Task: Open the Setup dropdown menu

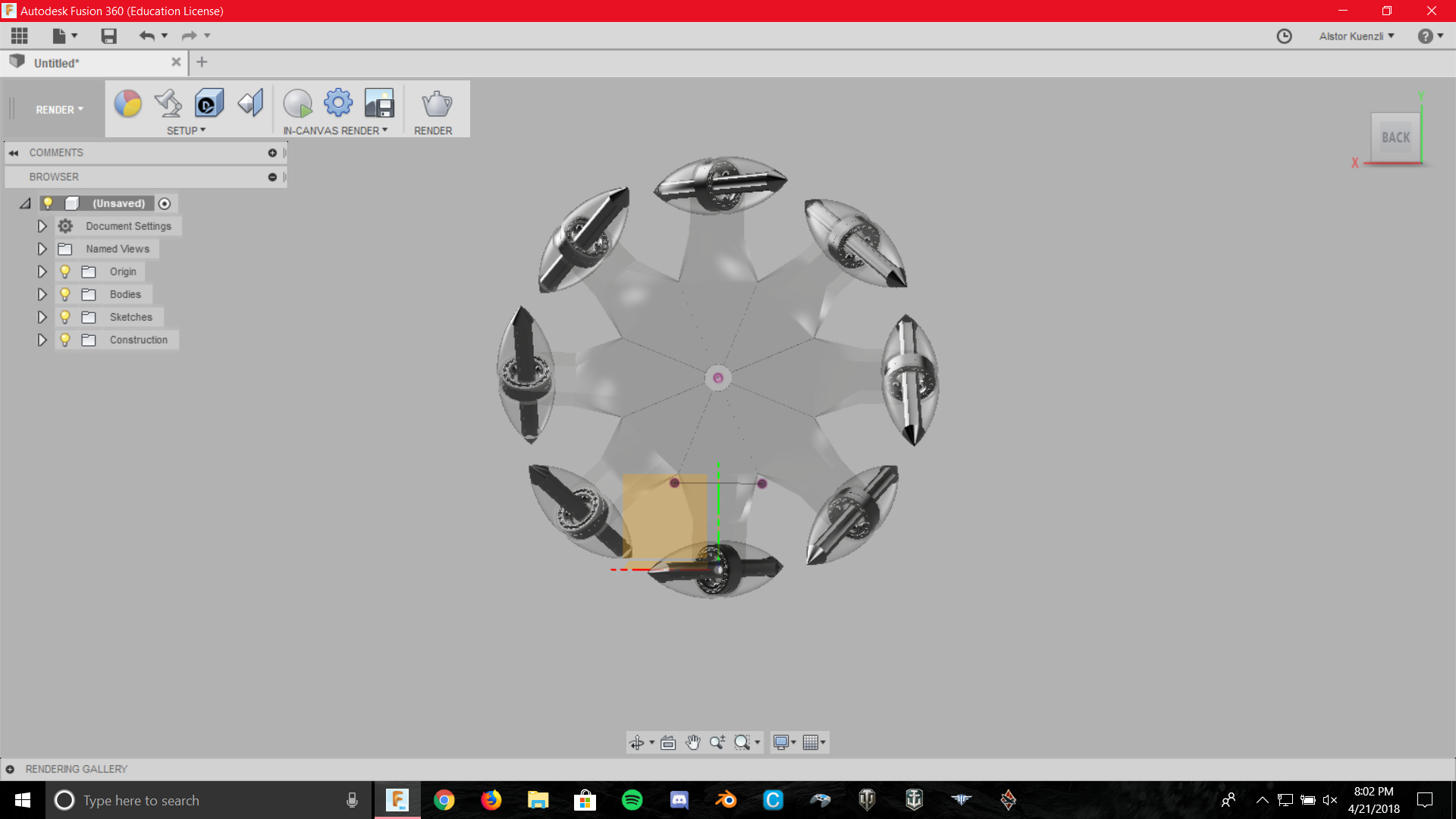Action: (186, 130)
